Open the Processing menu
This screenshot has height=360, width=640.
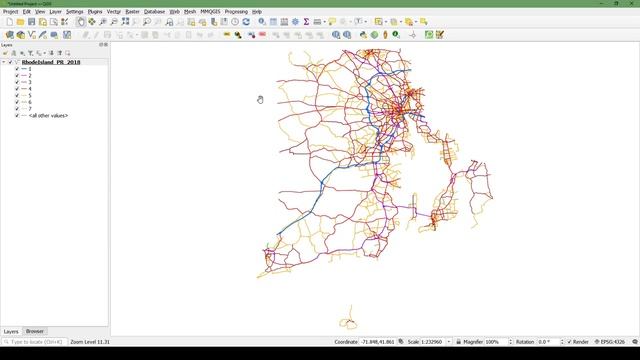[x=236, y=12]
